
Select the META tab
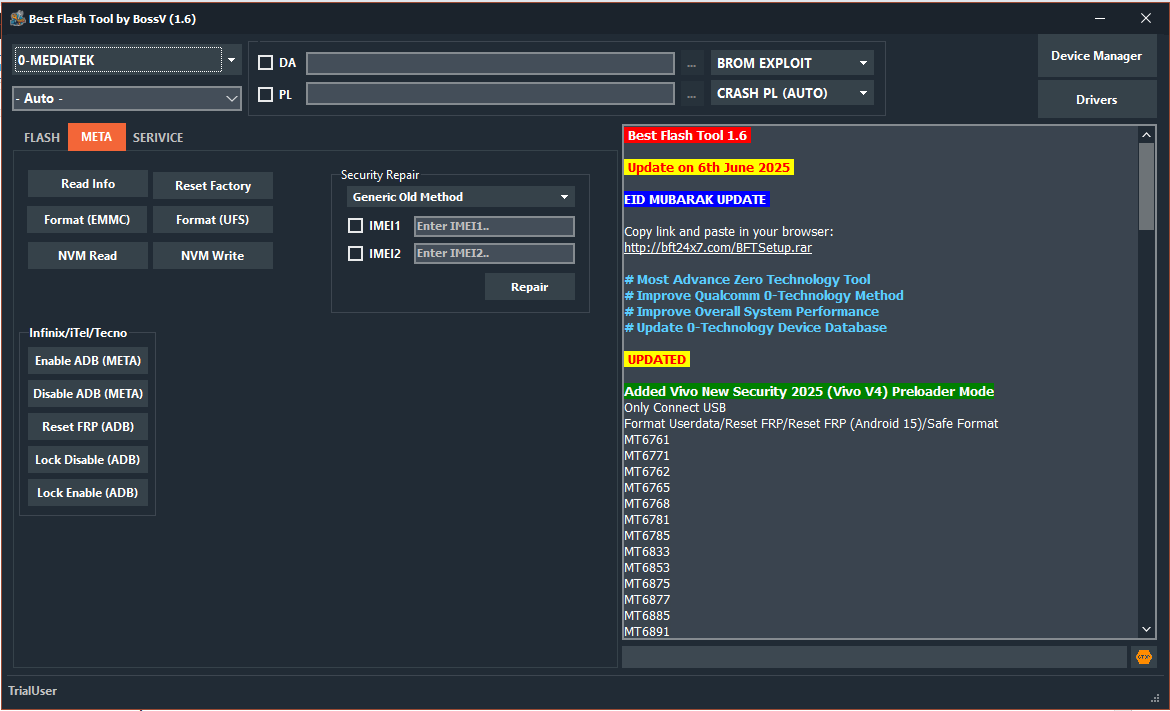tap(96, 137)
